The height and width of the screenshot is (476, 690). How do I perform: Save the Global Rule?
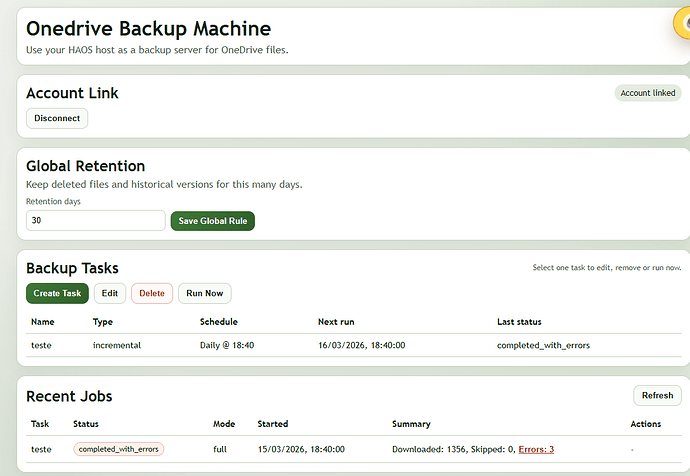point(213,221)
